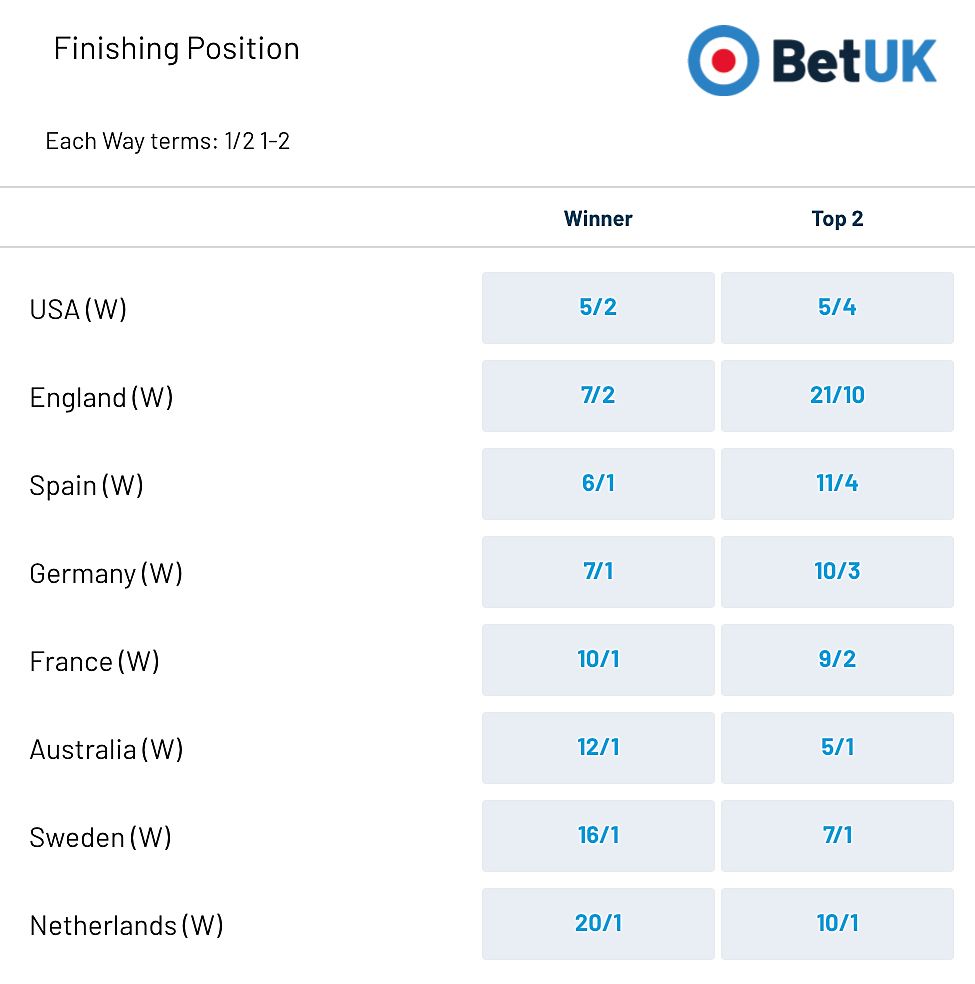The image size is (975, 984).
Task: Click the BetUK target logo icon
Action: (x=723, y=61)
